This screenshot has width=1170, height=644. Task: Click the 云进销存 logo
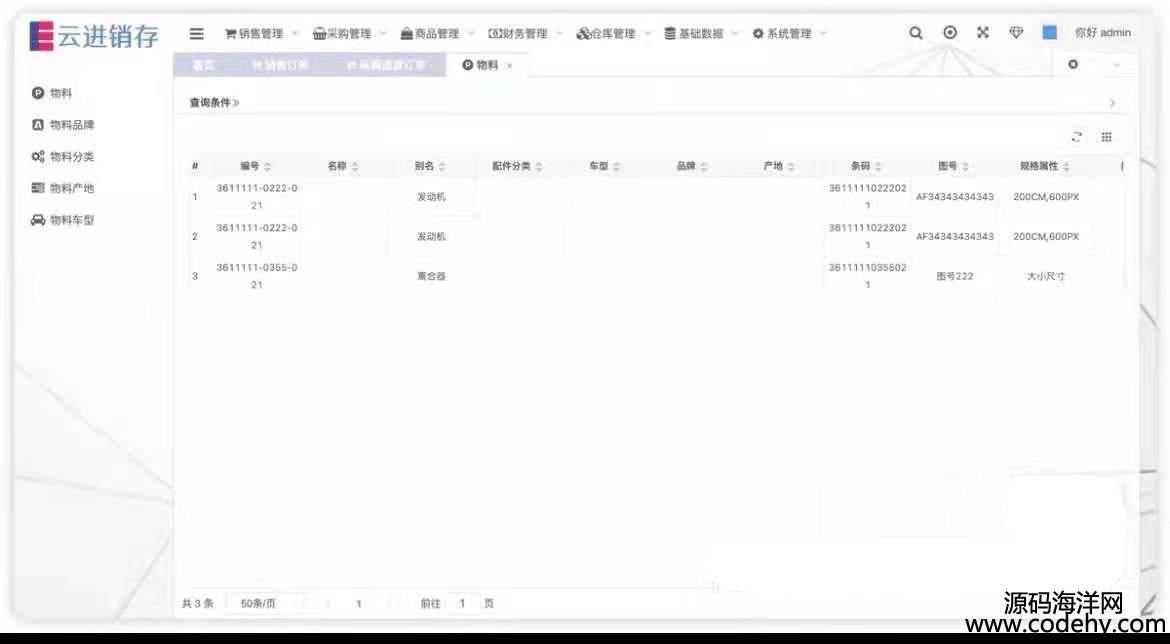tap(94, 36)
